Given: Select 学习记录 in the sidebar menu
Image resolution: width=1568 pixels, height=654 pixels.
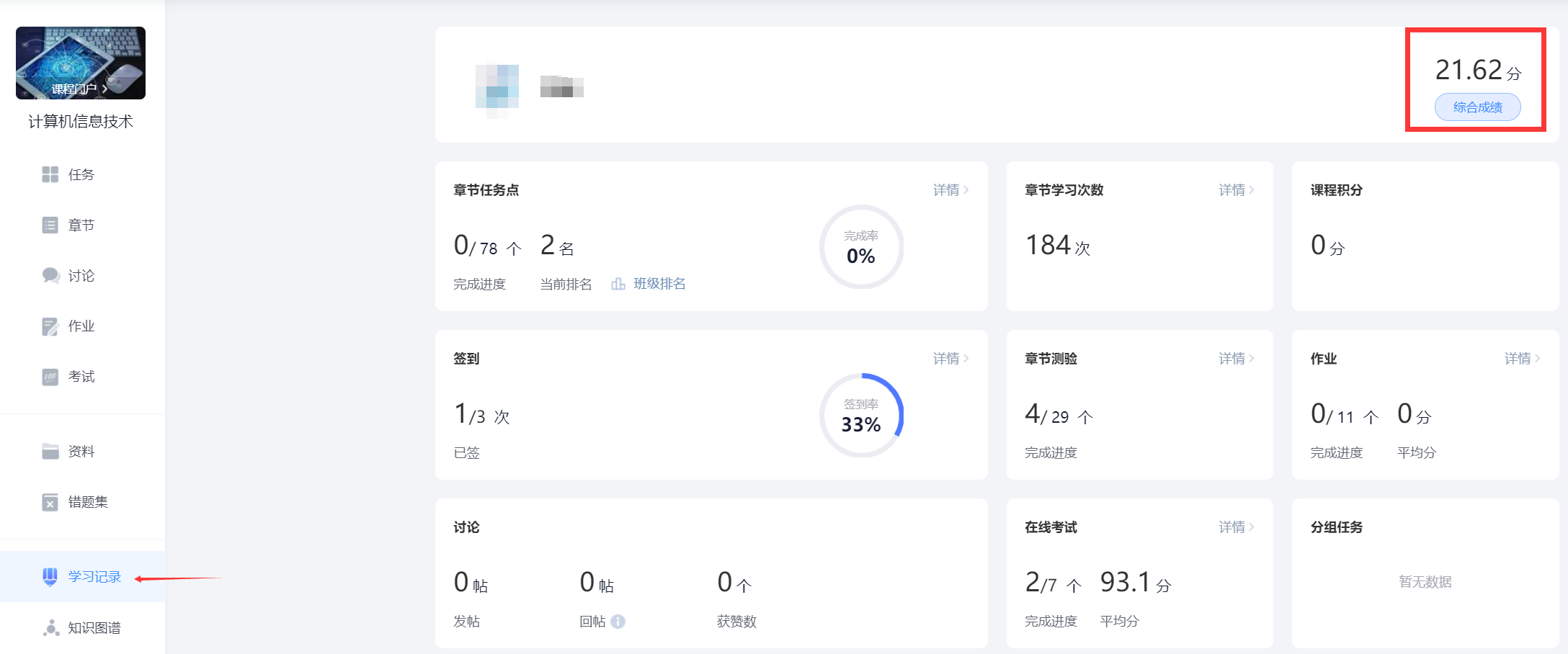Looking at the screenshot, I should coord(94,577).
